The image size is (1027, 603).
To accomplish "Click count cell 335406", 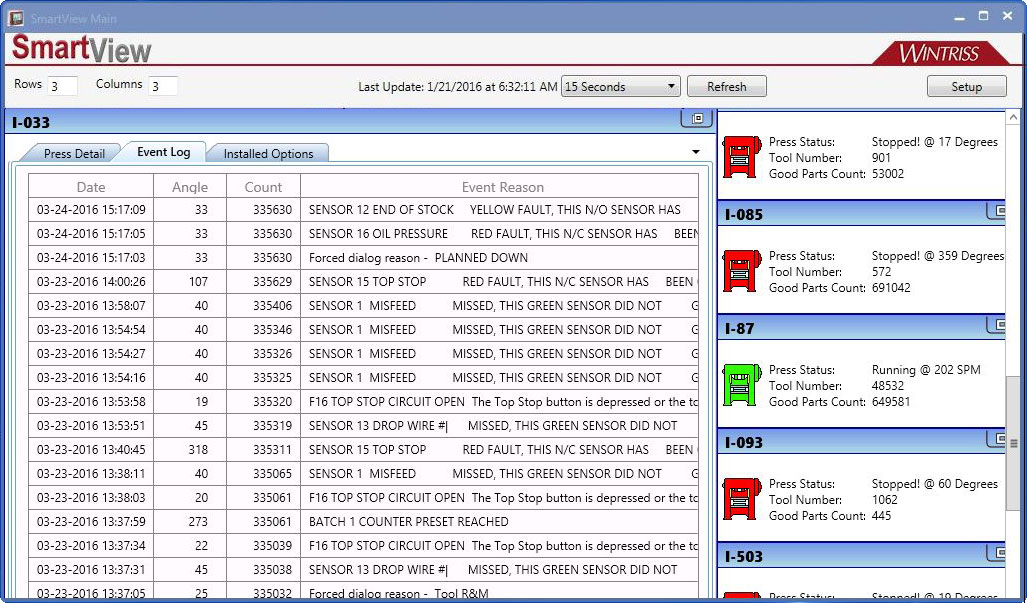I will point(263,306).
